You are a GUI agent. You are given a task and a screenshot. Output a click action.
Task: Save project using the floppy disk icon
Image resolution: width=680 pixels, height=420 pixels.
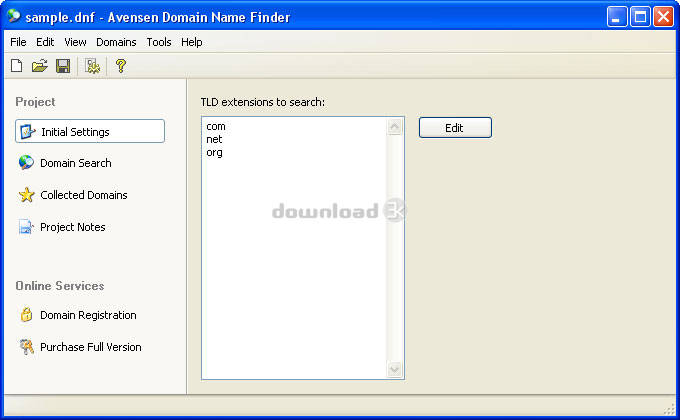(63, 66)
